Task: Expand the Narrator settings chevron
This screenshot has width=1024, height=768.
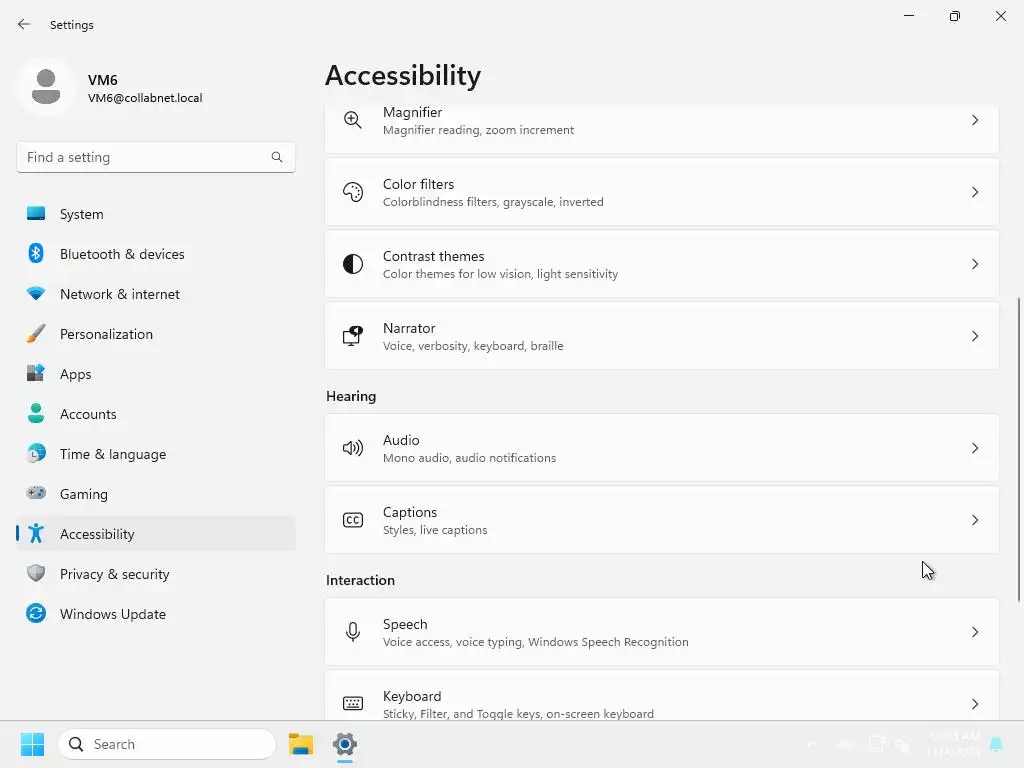Action: click(x=975, y=336)
